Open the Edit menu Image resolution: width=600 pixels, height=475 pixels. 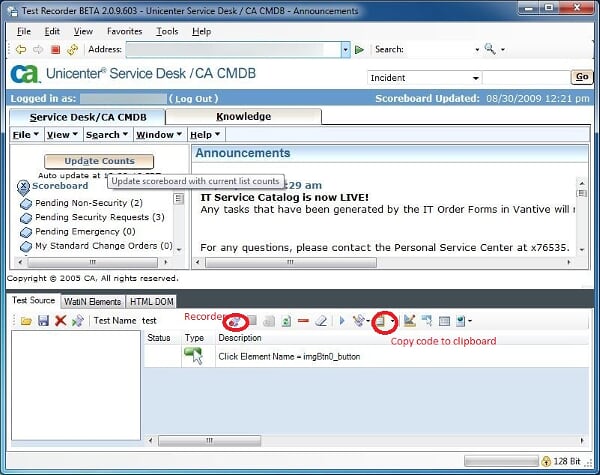(52, 31)
